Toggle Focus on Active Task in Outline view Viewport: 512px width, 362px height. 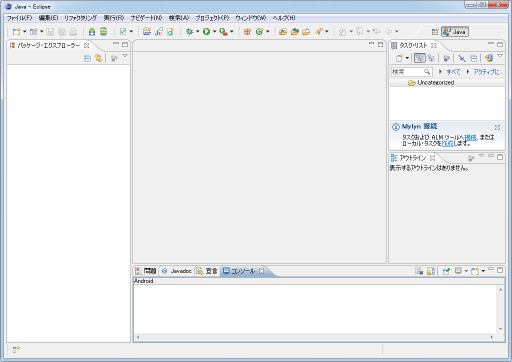click(471, 158)
